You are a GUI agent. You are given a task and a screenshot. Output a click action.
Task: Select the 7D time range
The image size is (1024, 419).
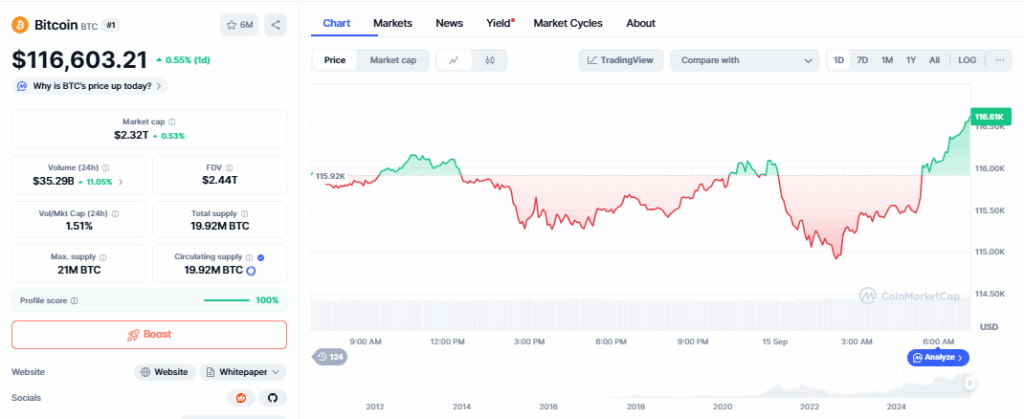pos(862,60)
